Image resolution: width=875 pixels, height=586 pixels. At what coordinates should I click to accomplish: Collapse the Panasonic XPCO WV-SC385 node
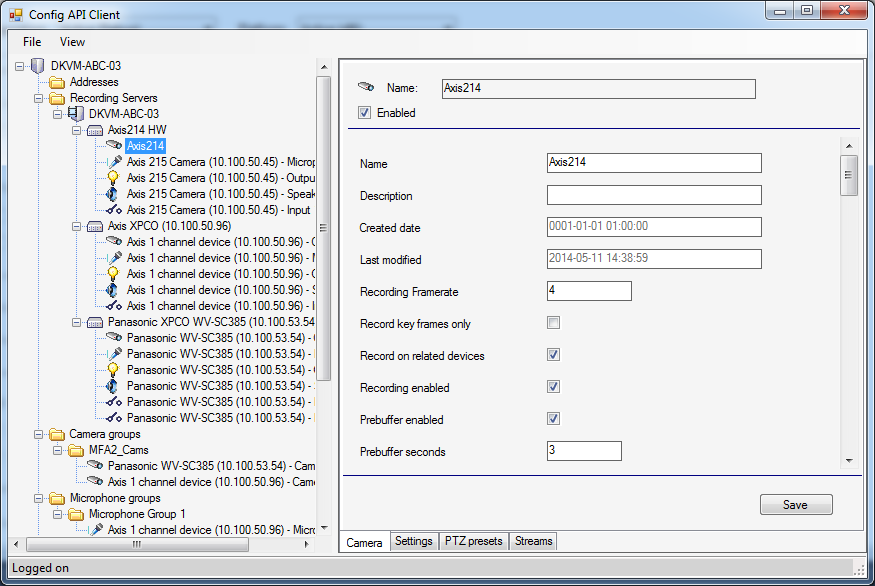click(76, 323)
